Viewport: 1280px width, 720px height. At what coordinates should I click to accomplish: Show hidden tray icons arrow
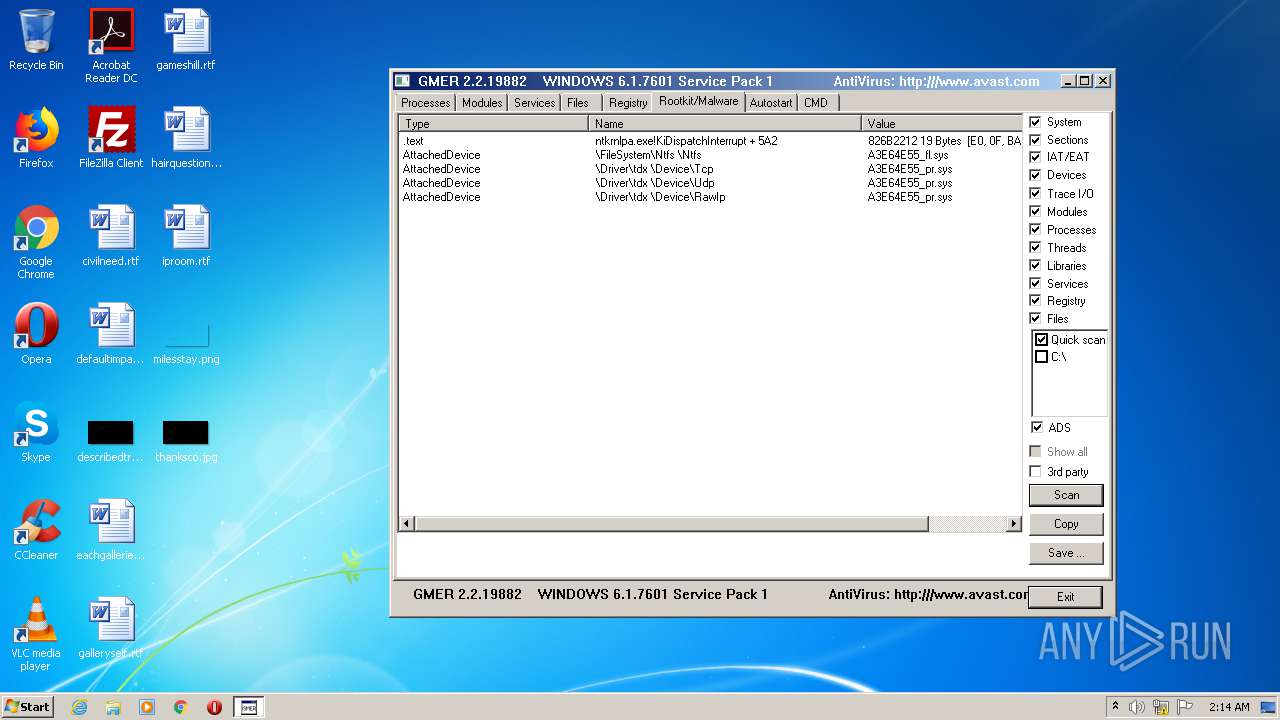tap(1115, 707)
